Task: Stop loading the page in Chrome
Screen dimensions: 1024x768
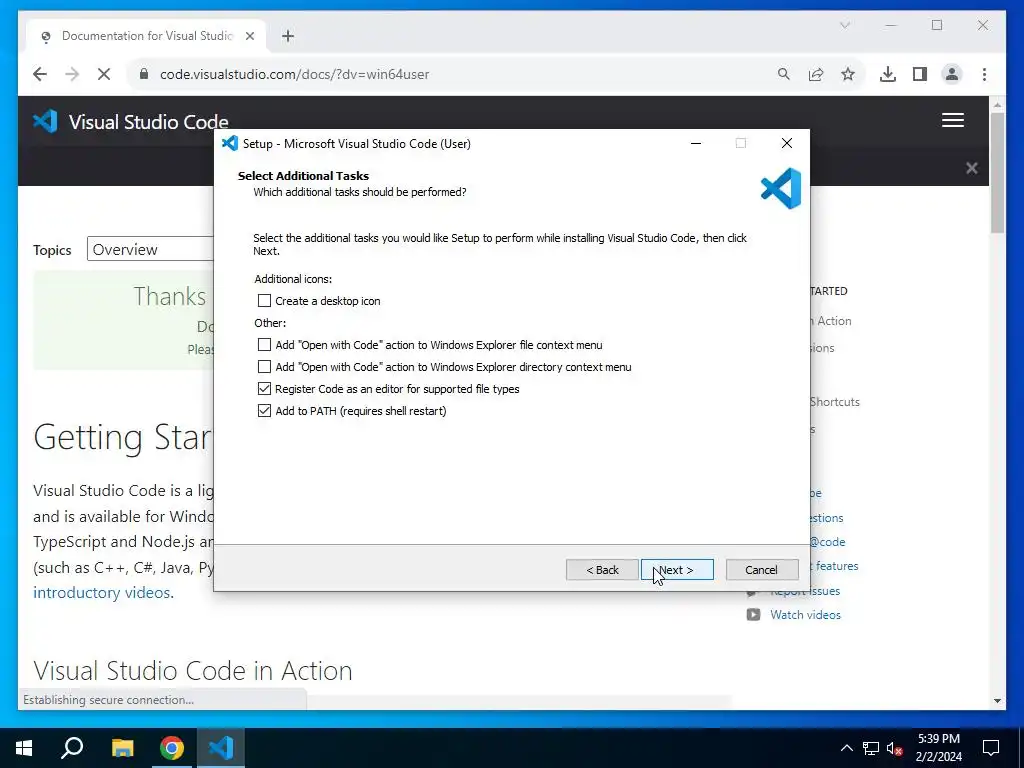Action: pyautogui.click(x=104, y=74)
